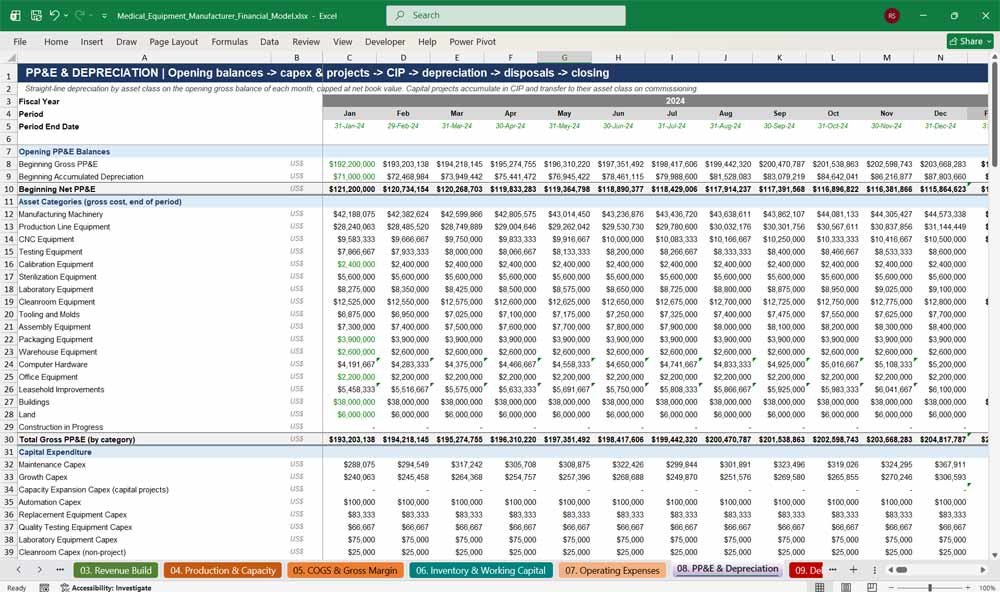Click the right ellipsis for more sheets
This screenshot has width=1000, height=592.
click(x=833, y=570)
